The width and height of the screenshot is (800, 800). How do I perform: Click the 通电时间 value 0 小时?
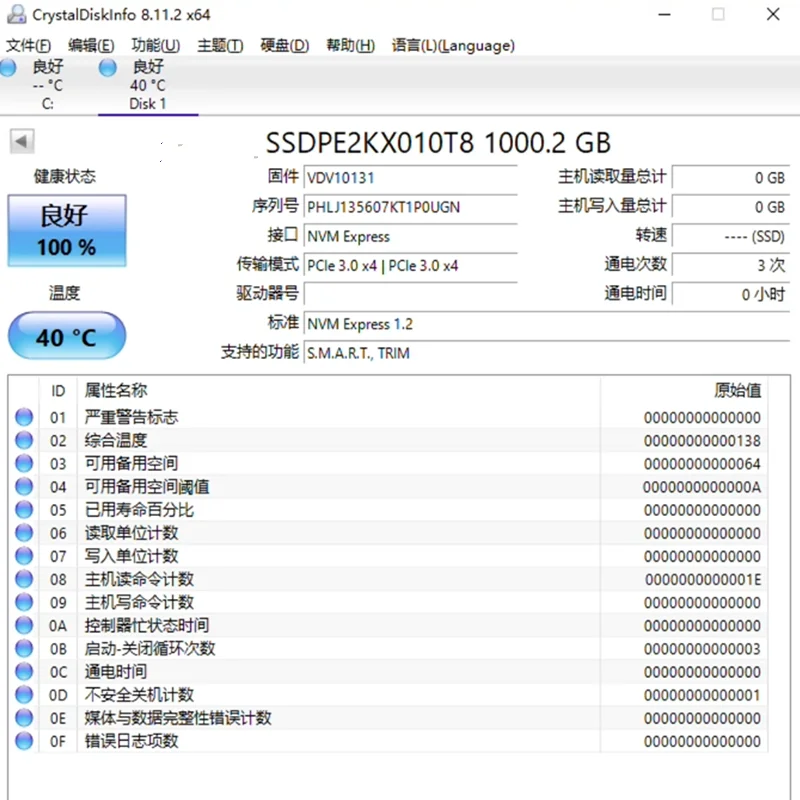tap(731, 294)
